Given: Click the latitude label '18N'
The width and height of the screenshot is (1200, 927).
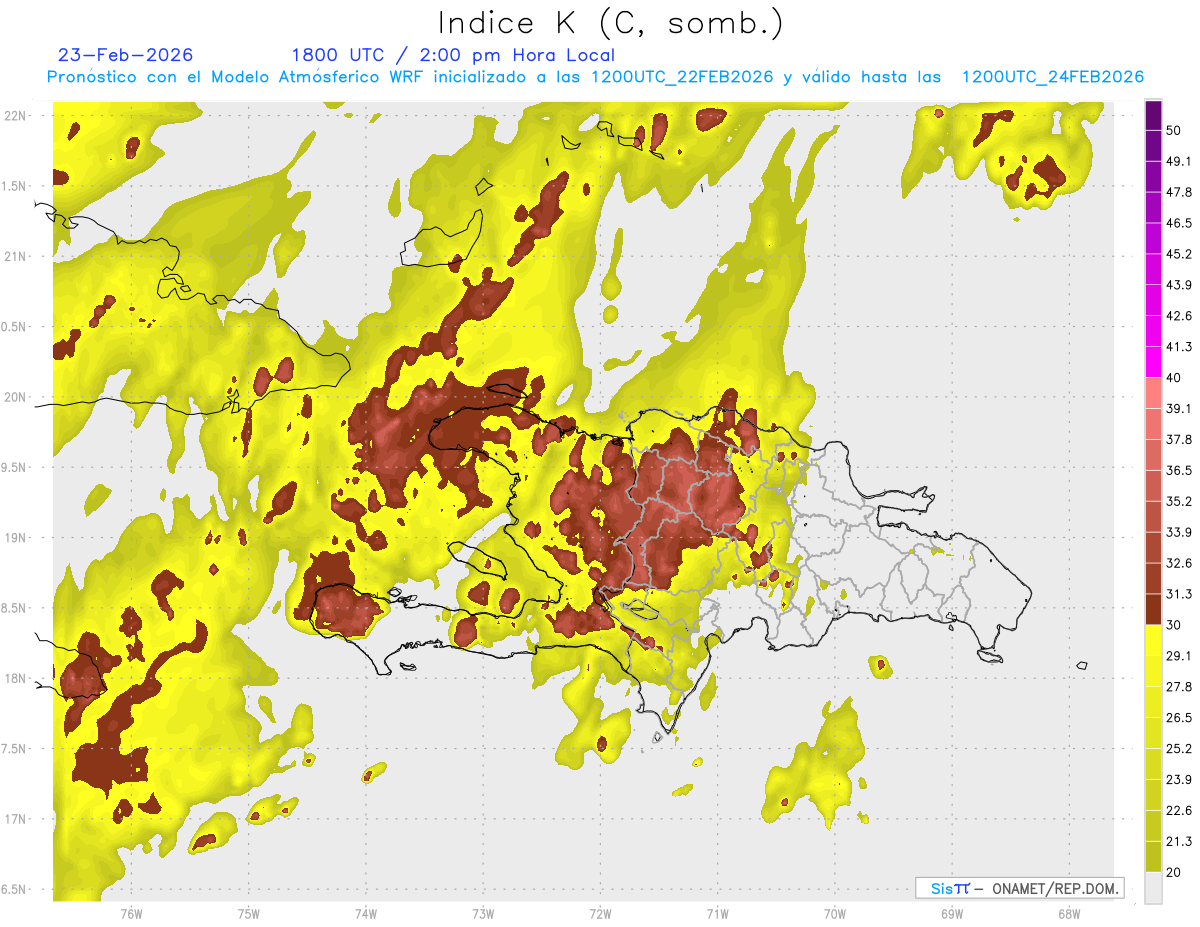Looking at the screenshot, I should point(14,679).
